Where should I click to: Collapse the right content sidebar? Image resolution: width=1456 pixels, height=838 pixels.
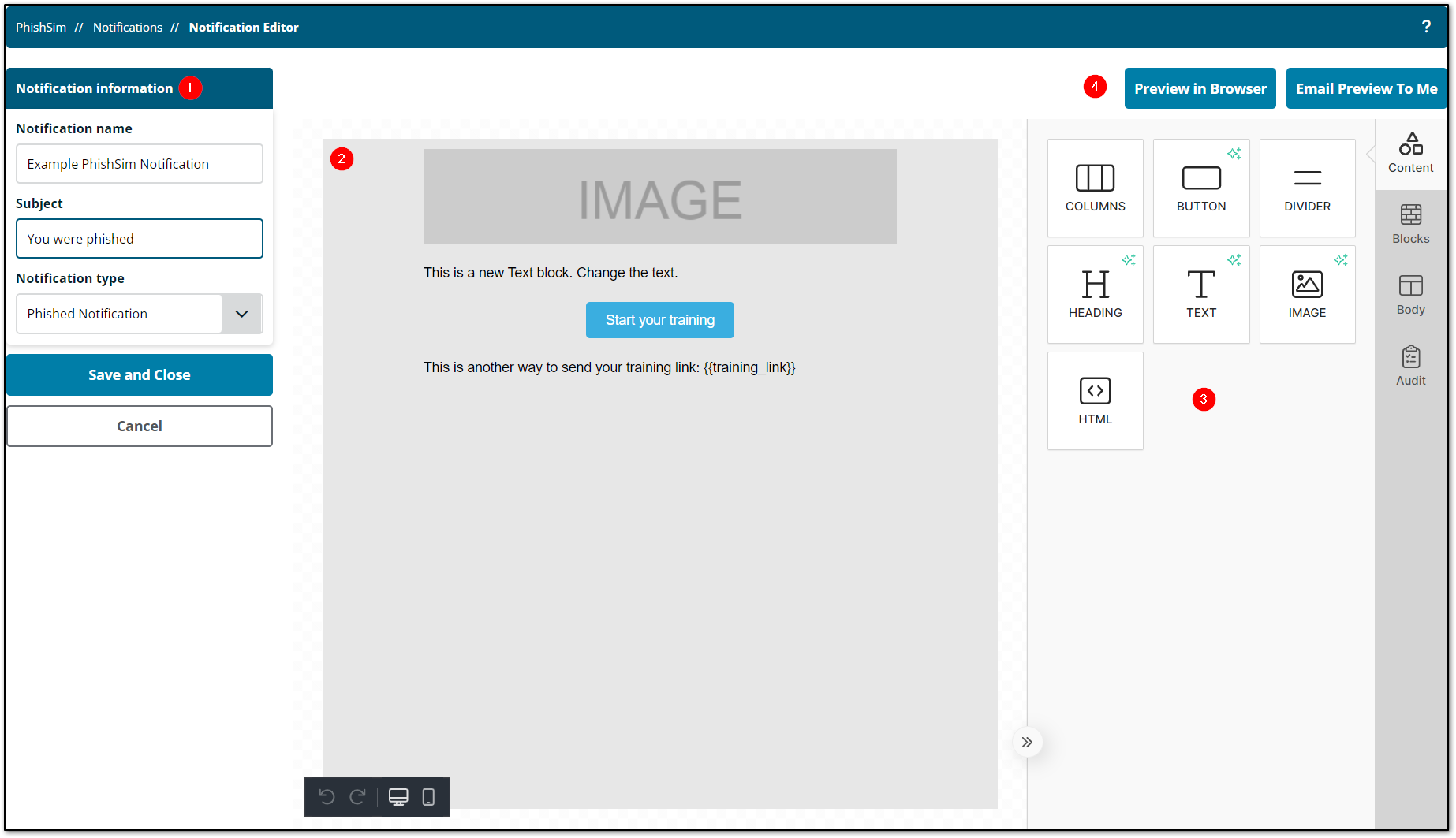coord(1027,742)
